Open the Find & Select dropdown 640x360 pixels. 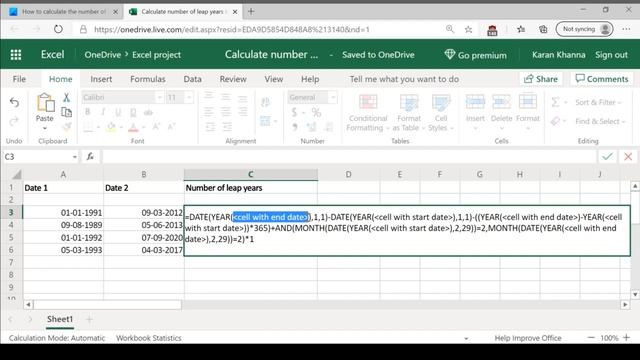600,121
